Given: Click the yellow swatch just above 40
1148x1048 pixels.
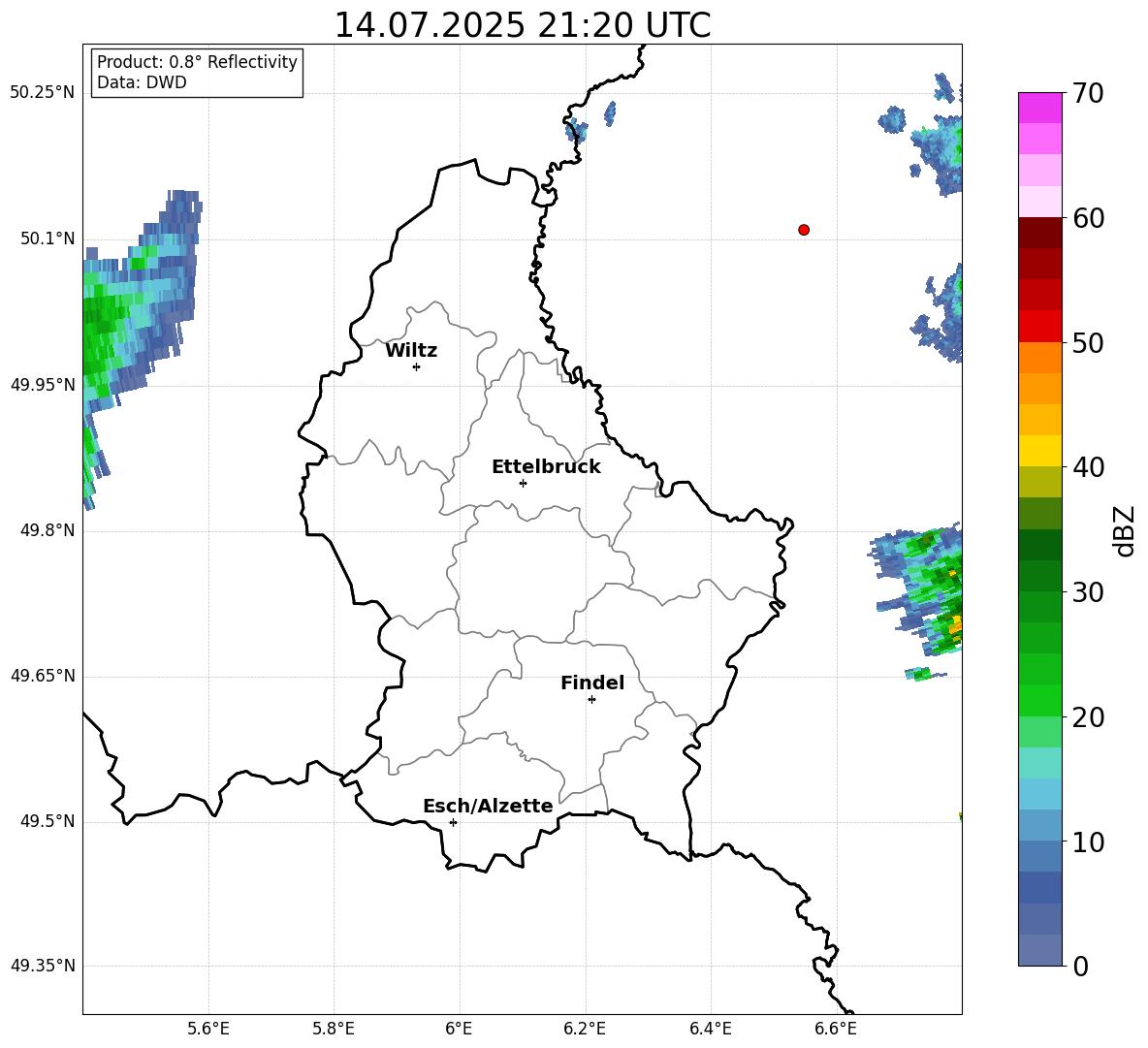Looking at the screenshot, I should click(x=1039, y=452).
